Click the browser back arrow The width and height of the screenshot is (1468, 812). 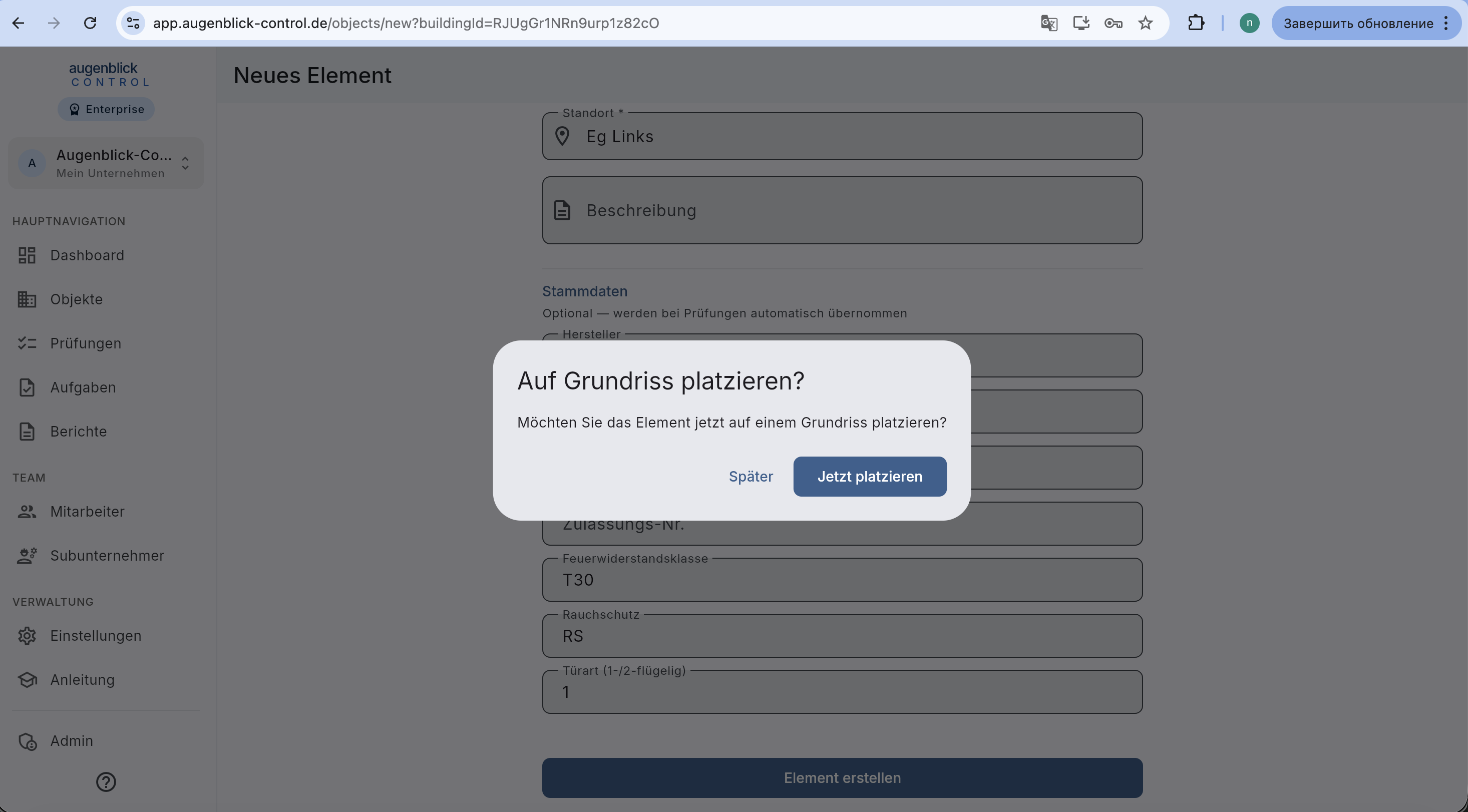pos(18,23)
